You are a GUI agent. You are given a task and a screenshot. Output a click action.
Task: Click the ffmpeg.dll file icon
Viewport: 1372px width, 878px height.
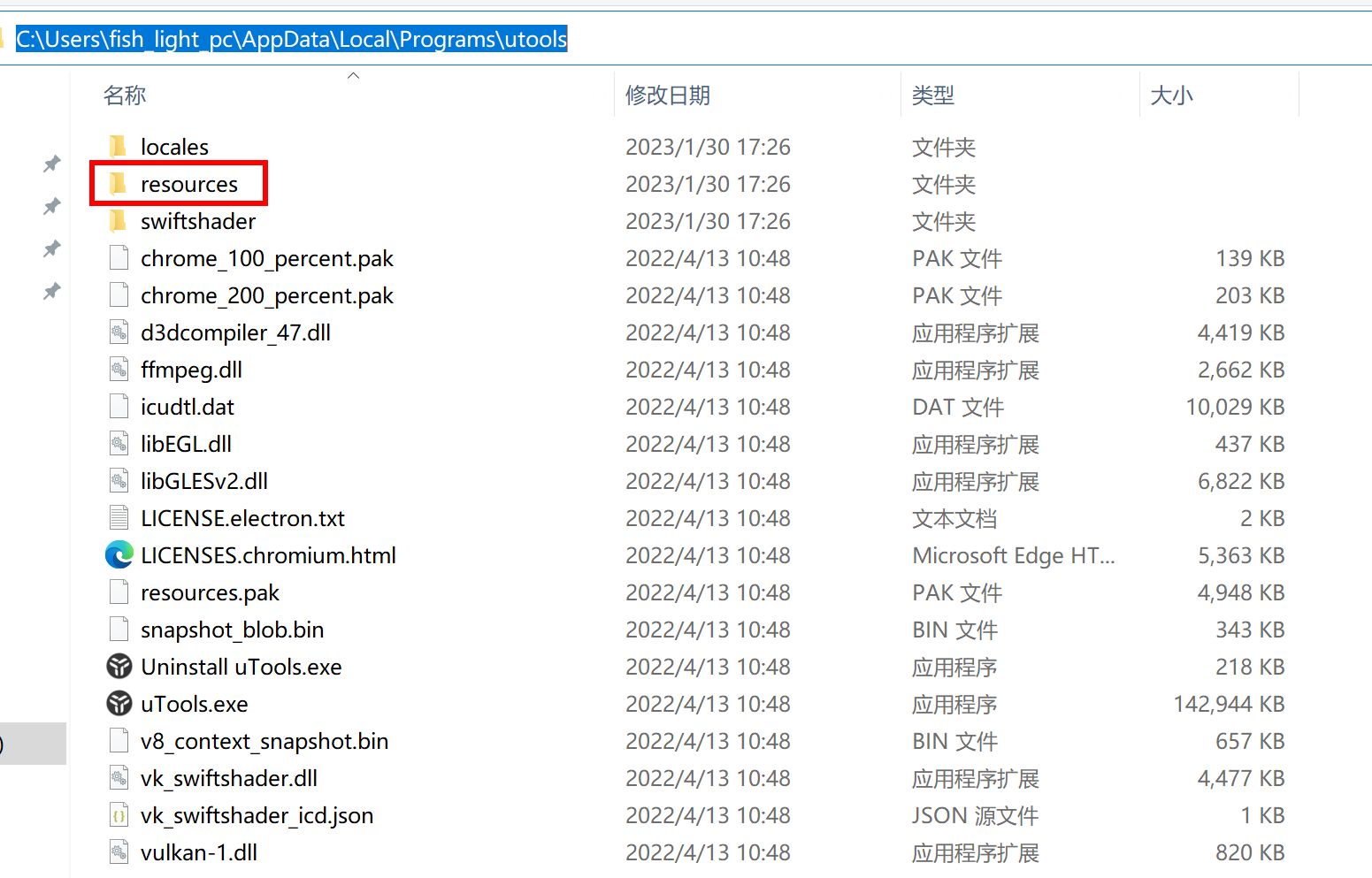(119, 369)
